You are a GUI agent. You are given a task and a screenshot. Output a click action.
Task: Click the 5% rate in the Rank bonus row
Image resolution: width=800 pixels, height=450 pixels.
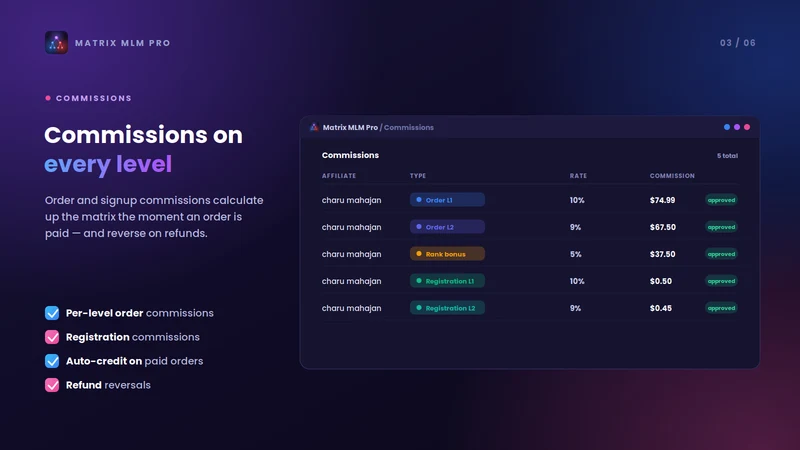576,254
